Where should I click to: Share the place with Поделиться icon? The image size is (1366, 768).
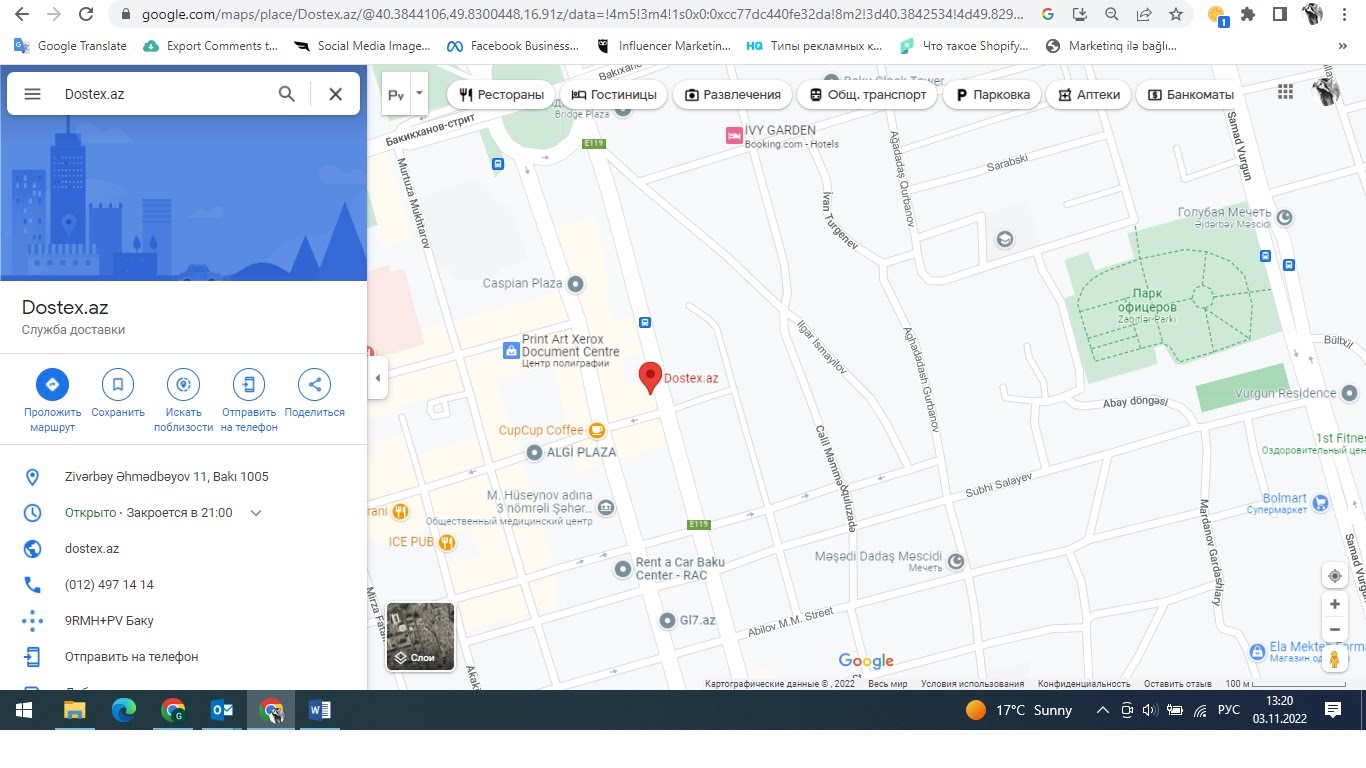314,384
